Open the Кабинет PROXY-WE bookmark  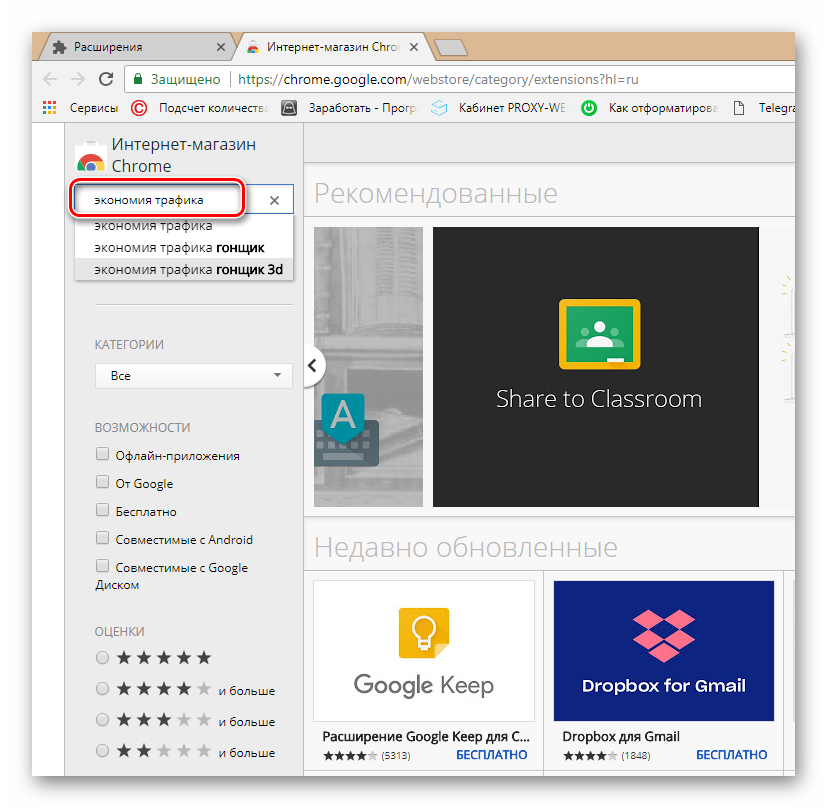point(498,108)
